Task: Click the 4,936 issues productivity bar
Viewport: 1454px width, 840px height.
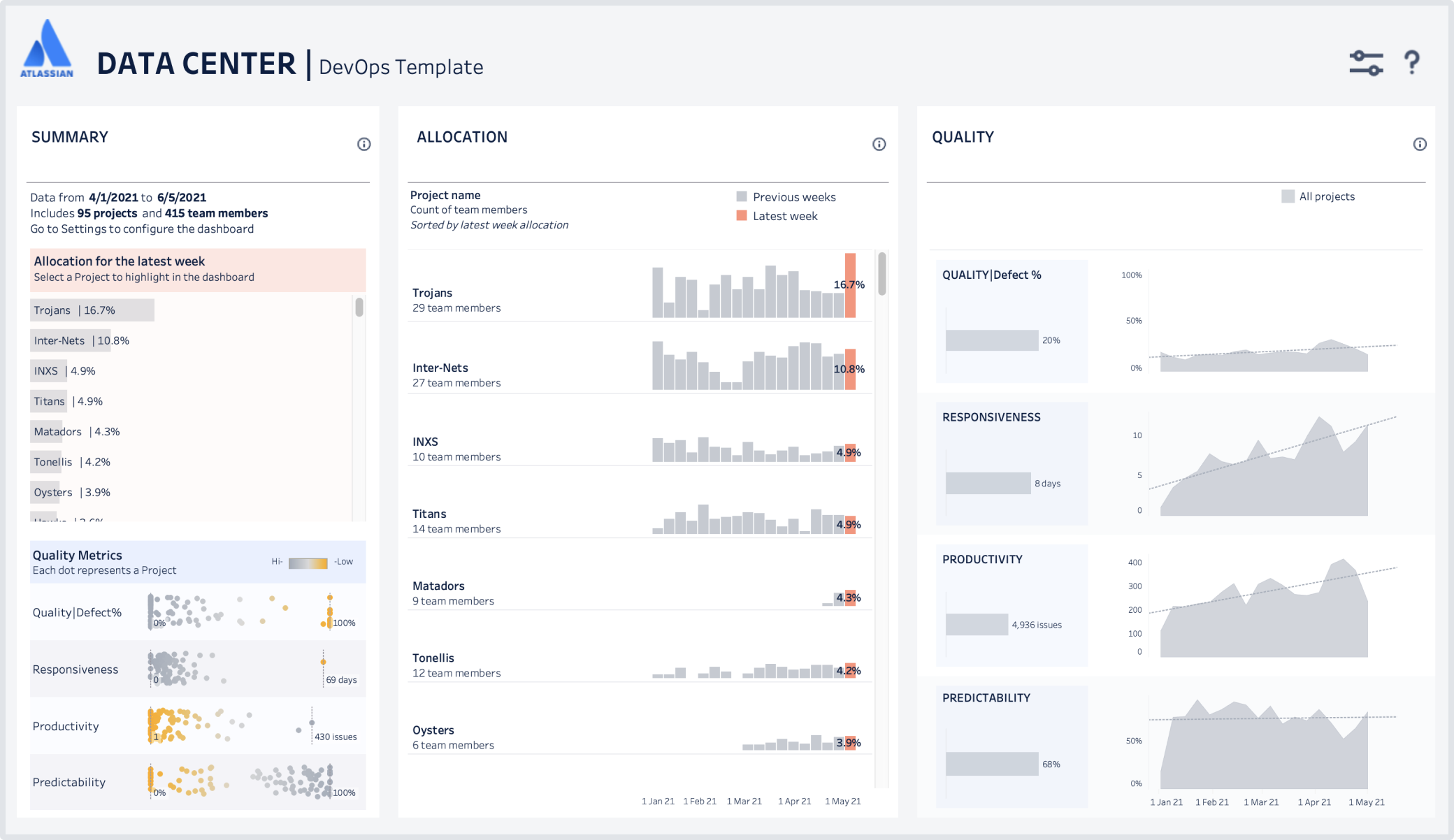Action: (977, 625)
